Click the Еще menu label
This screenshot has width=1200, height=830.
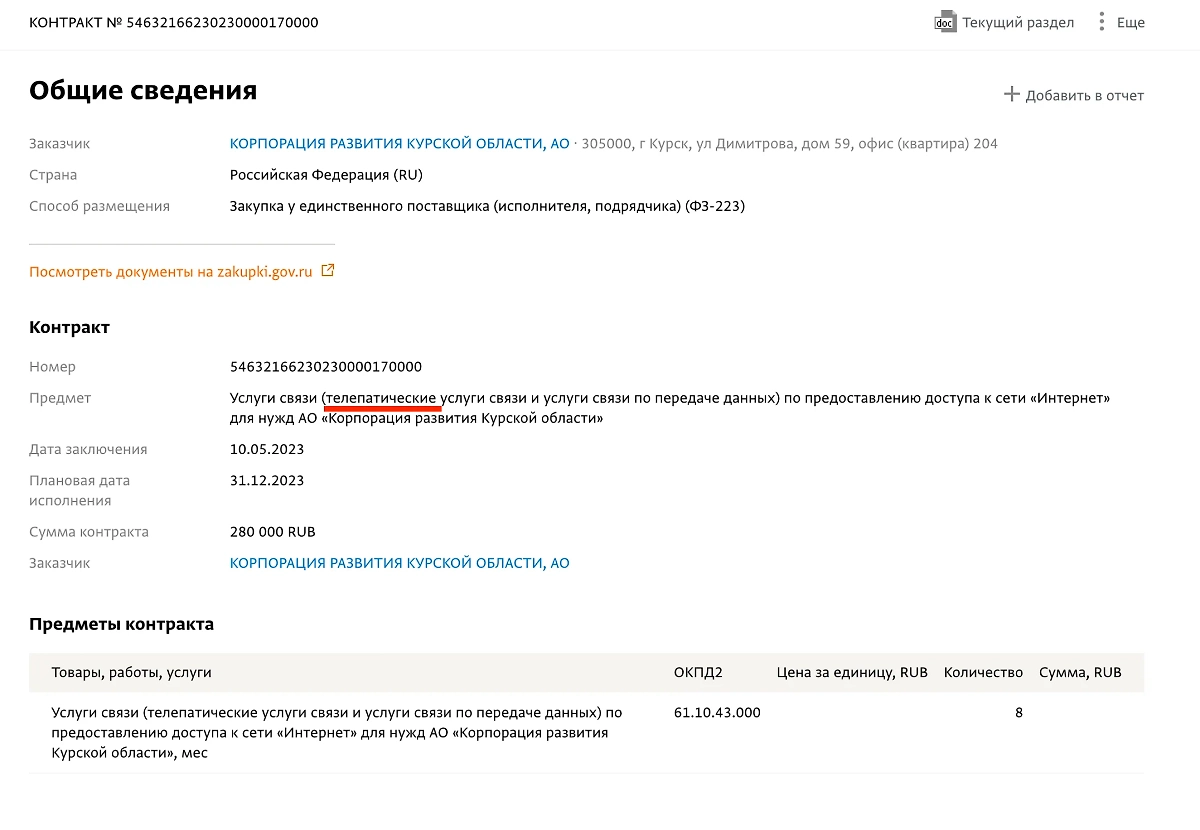[x=1130, y=22]
